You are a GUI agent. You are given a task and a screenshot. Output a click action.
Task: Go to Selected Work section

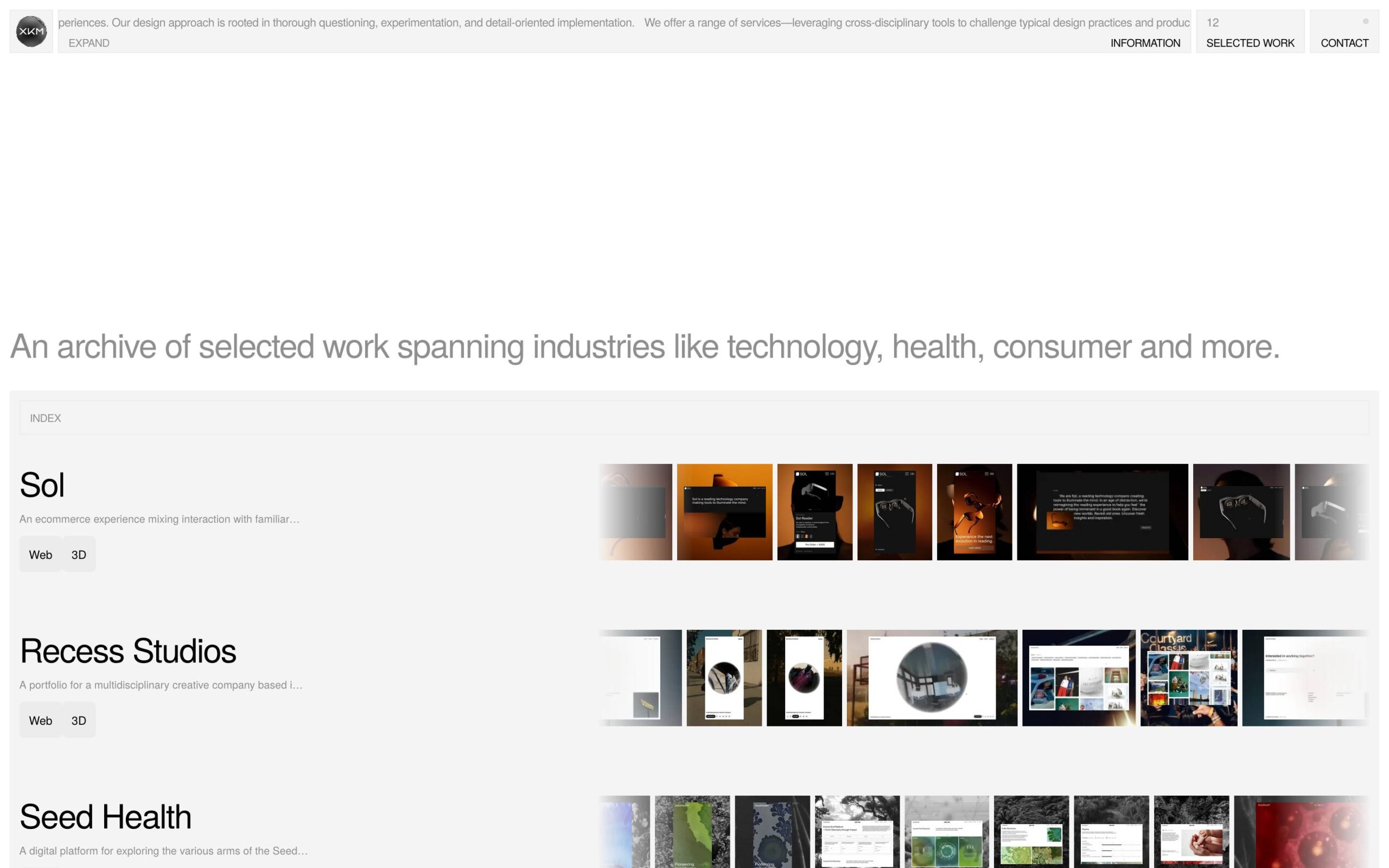point(1250,43)
